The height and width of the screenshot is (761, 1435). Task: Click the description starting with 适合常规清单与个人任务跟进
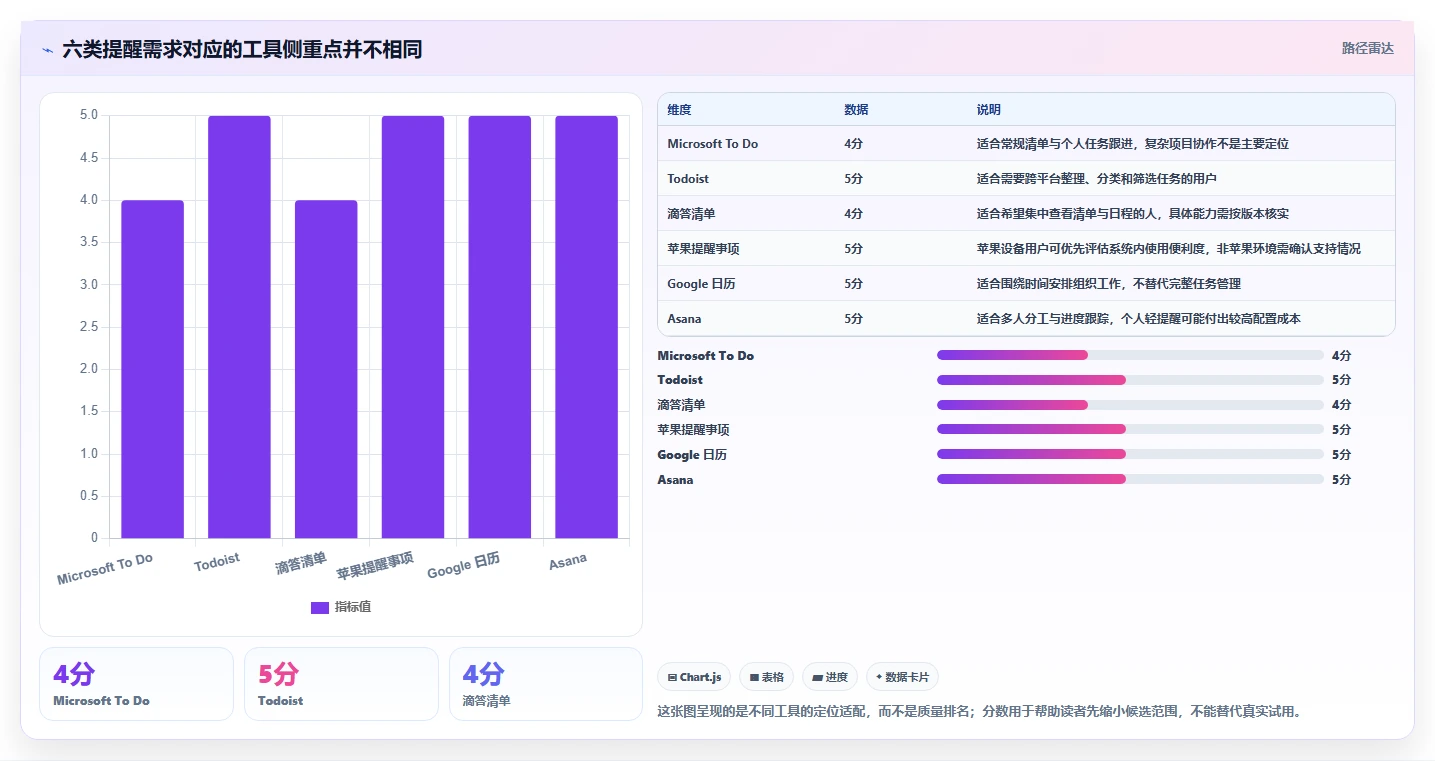point(1133,144)
